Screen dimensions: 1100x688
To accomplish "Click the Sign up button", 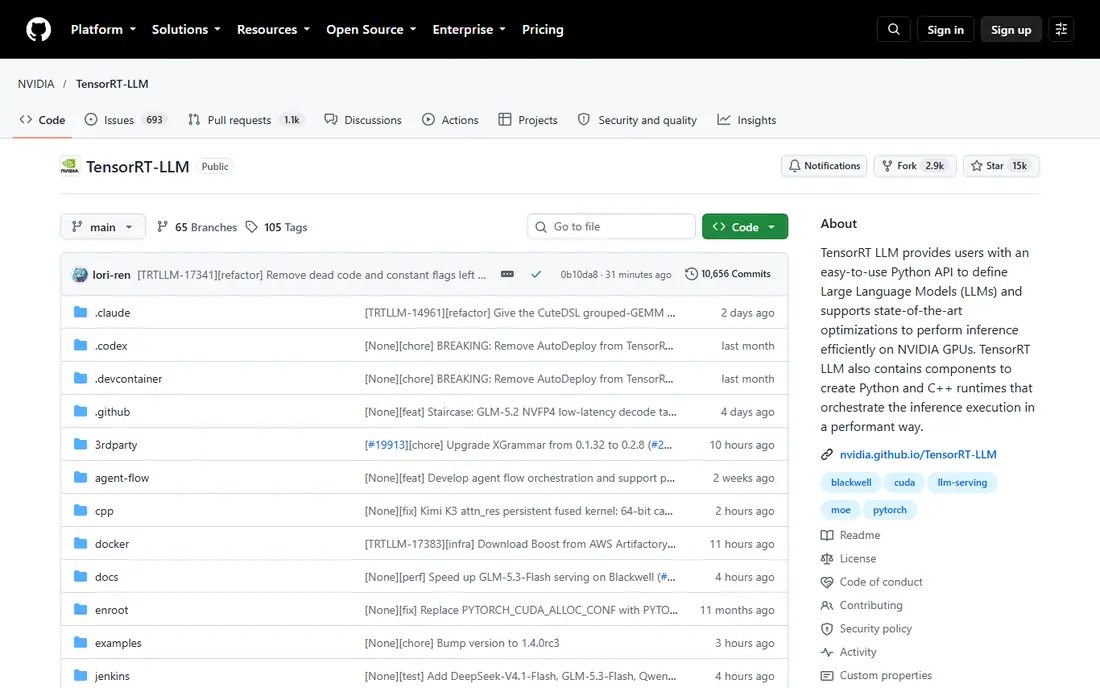I will pyautogui.click(x=1010, y=29).
